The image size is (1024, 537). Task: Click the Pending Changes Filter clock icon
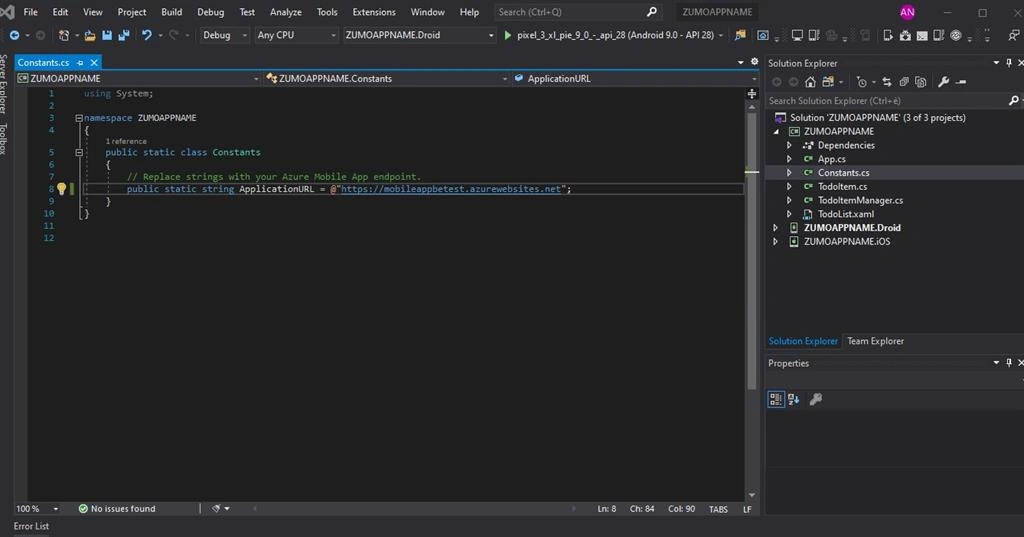tap(862, 82)
